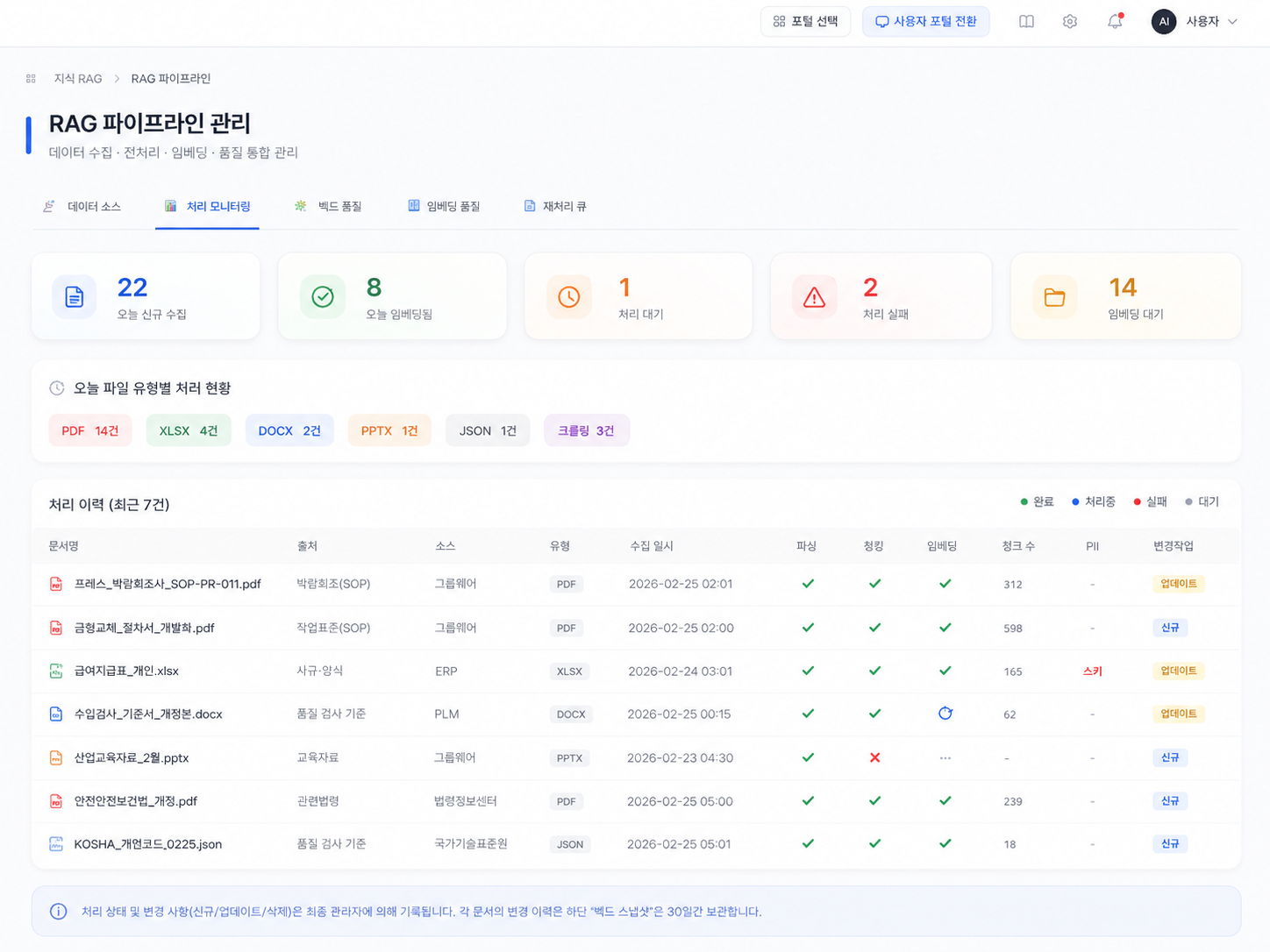This screenshot has width=1270, height=952.
Task: Click info icon in bottom notice
Action: click(59, 912)
